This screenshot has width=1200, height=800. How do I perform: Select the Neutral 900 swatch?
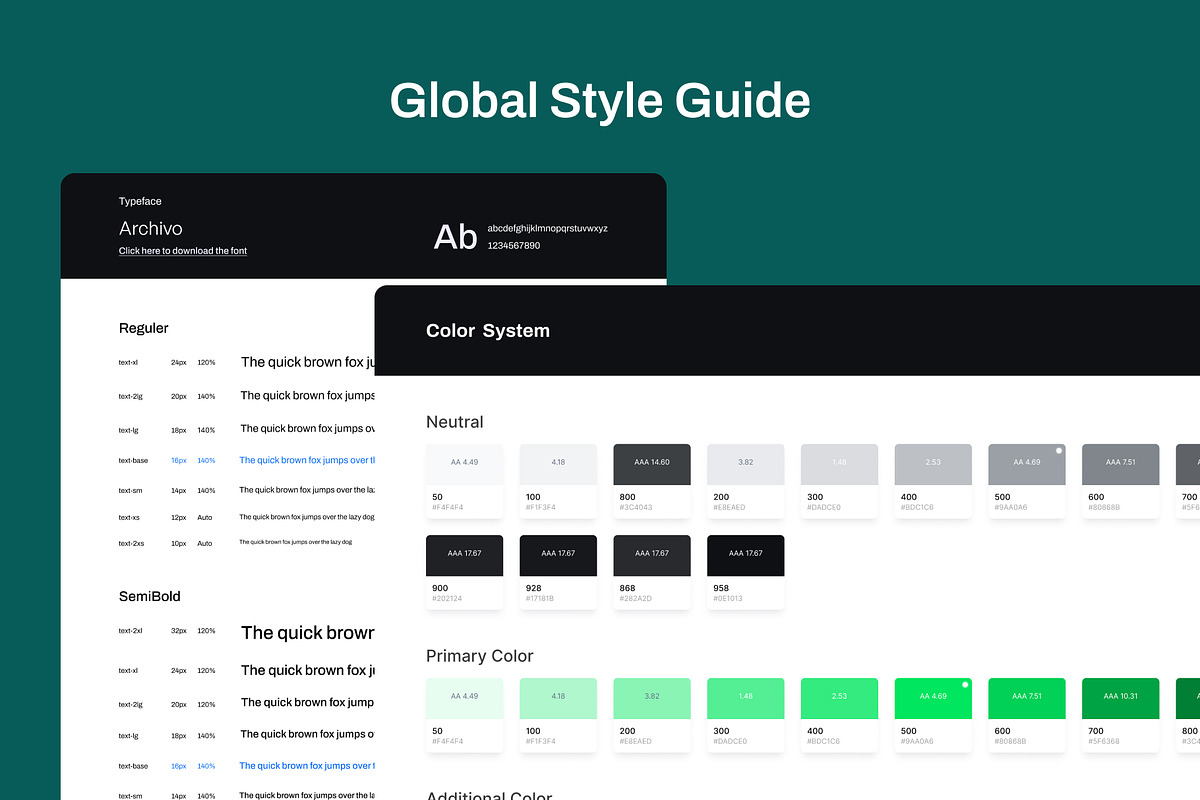(464, 572)
